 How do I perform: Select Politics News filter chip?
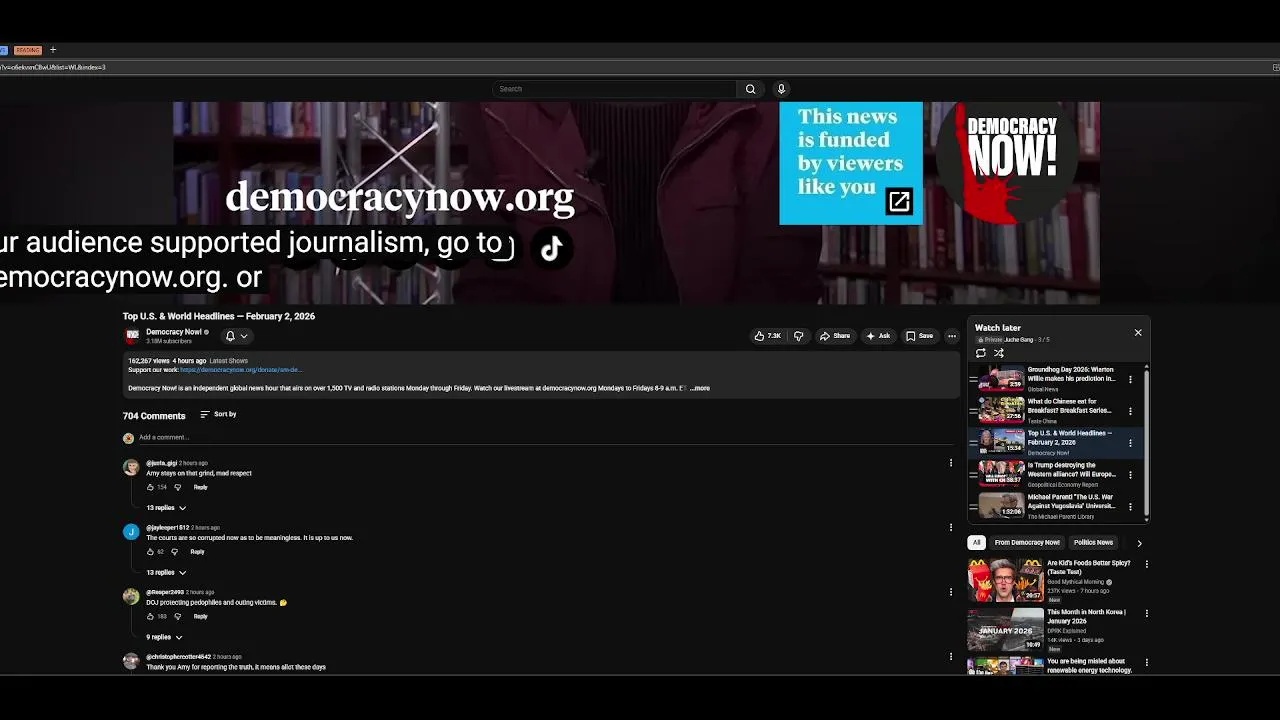pyautogui.click(x=1093, y=543)
